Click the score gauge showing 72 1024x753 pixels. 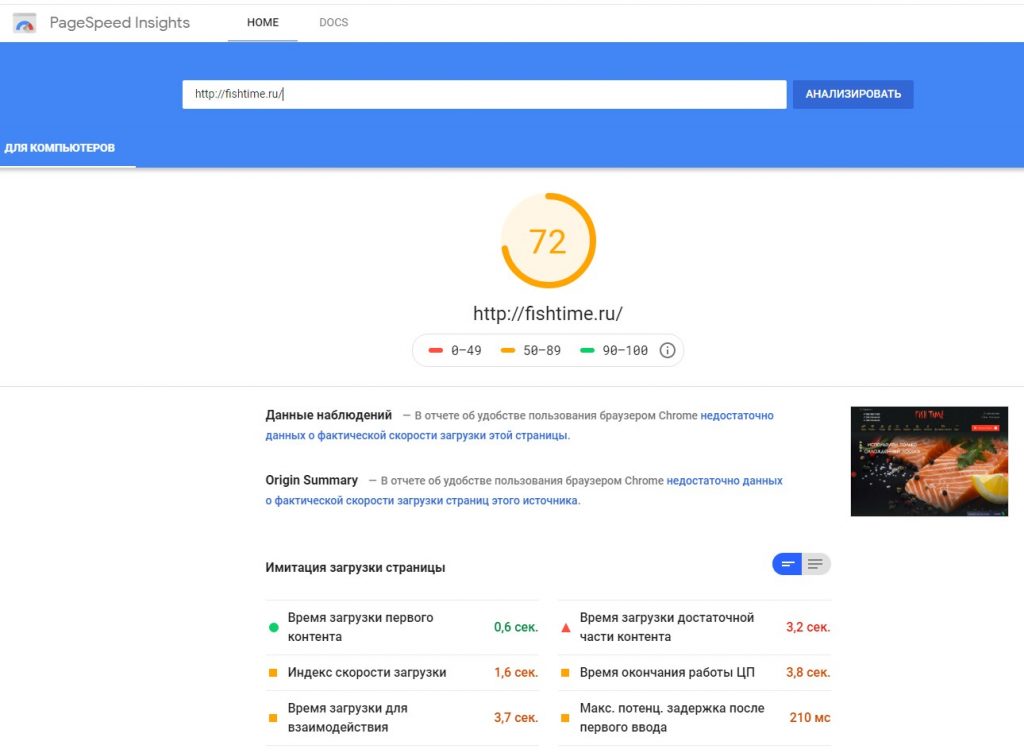click(548, 240)
